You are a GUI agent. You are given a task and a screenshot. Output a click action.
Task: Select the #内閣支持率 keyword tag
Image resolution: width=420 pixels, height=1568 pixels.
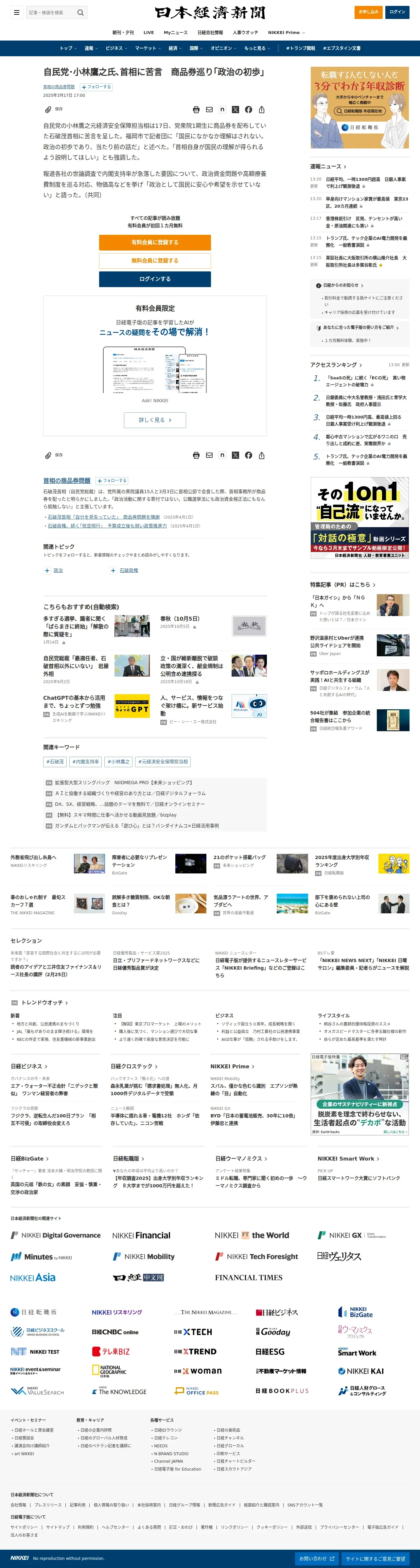click(86, 762)
